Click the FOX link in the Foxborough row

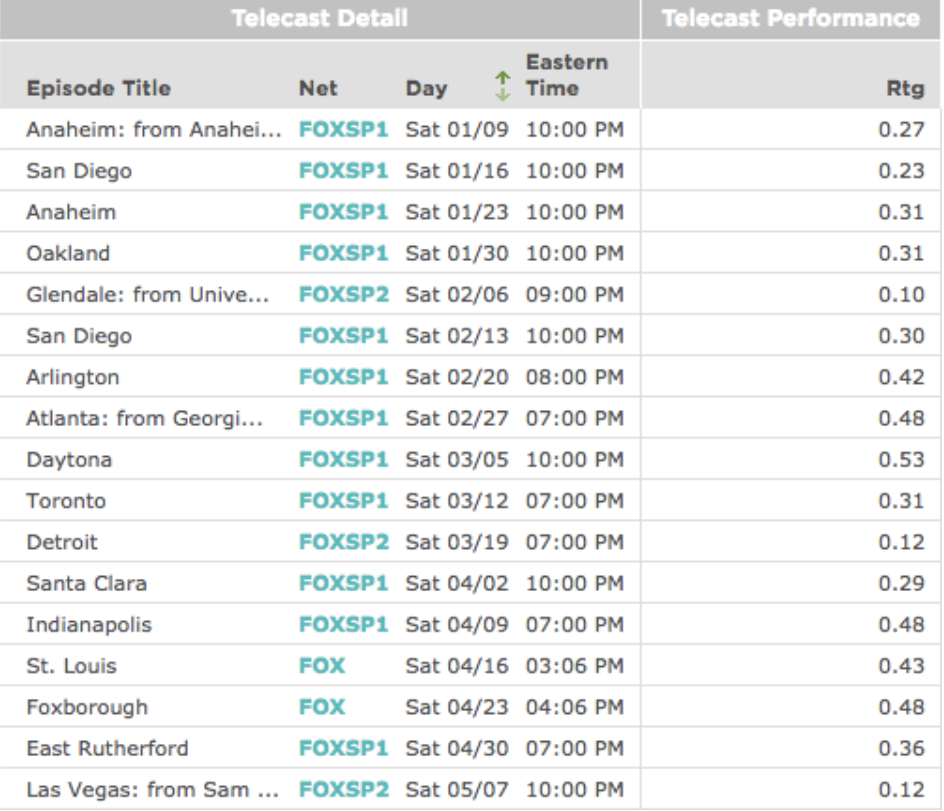tap(321, 707)
